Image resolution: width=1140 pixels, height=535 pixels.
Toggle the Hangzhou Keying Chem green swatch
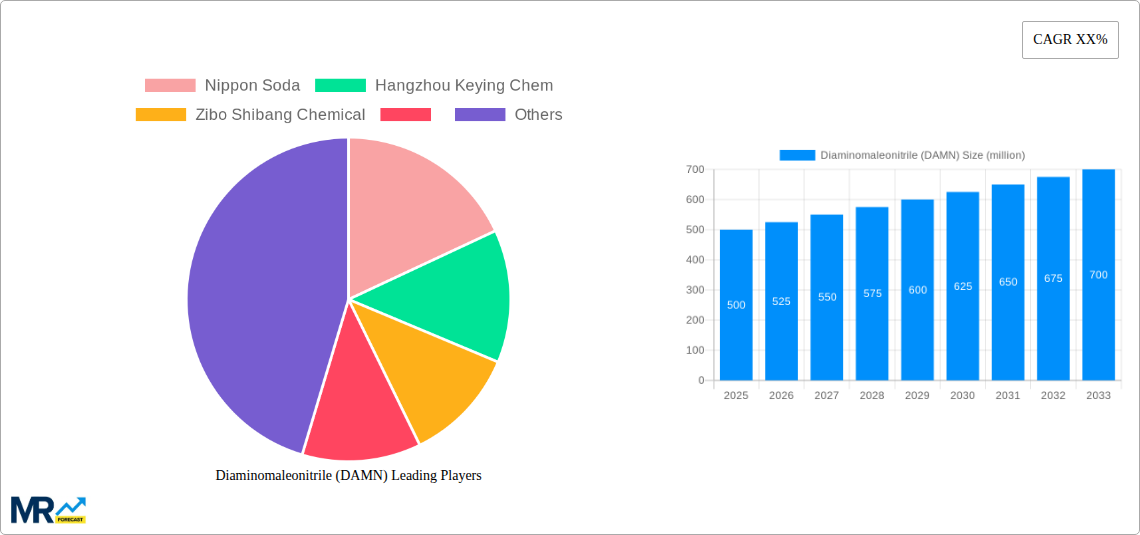point(340,86)
